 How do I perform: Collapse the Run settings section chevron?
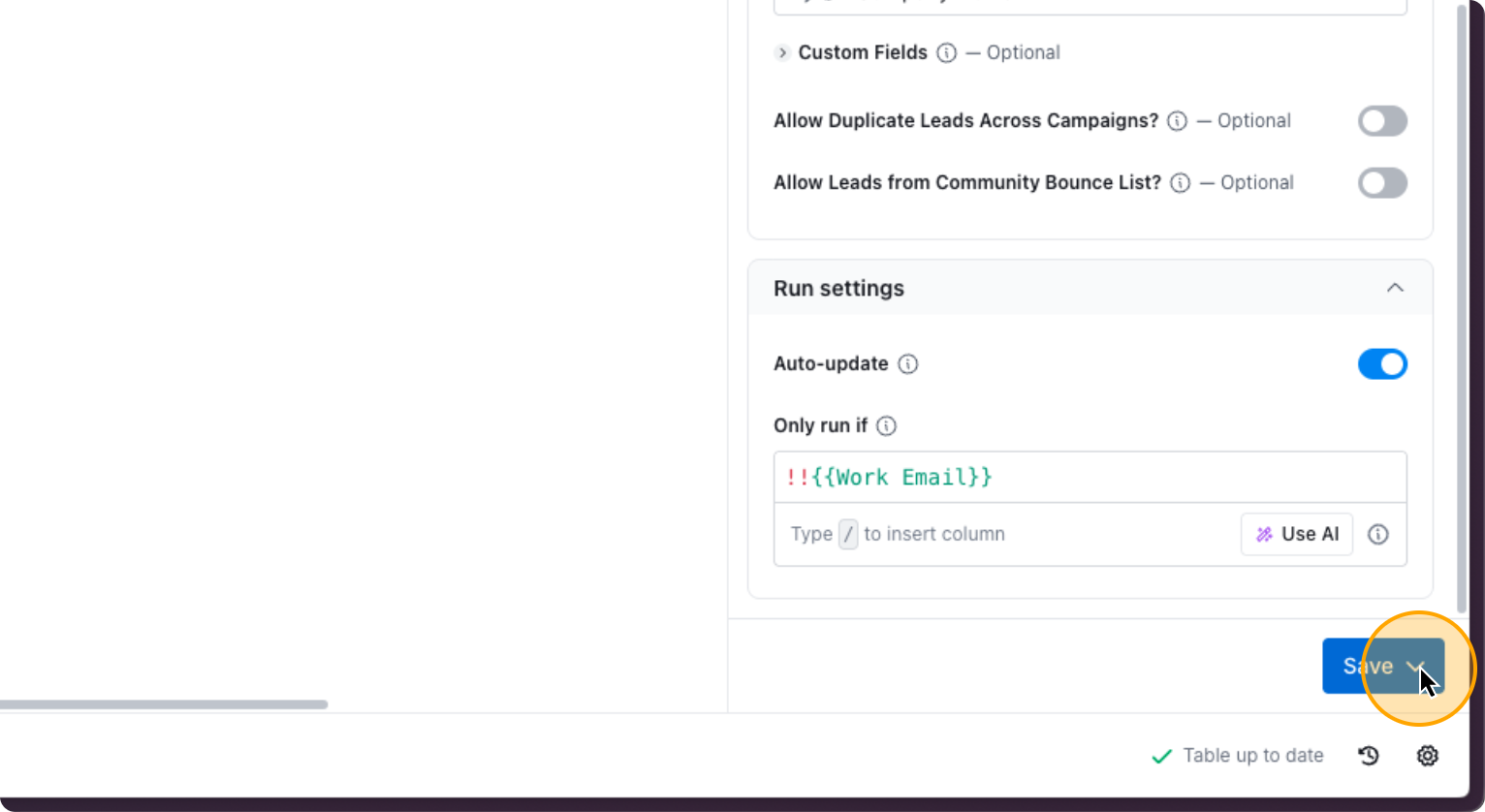[1394, 288]
